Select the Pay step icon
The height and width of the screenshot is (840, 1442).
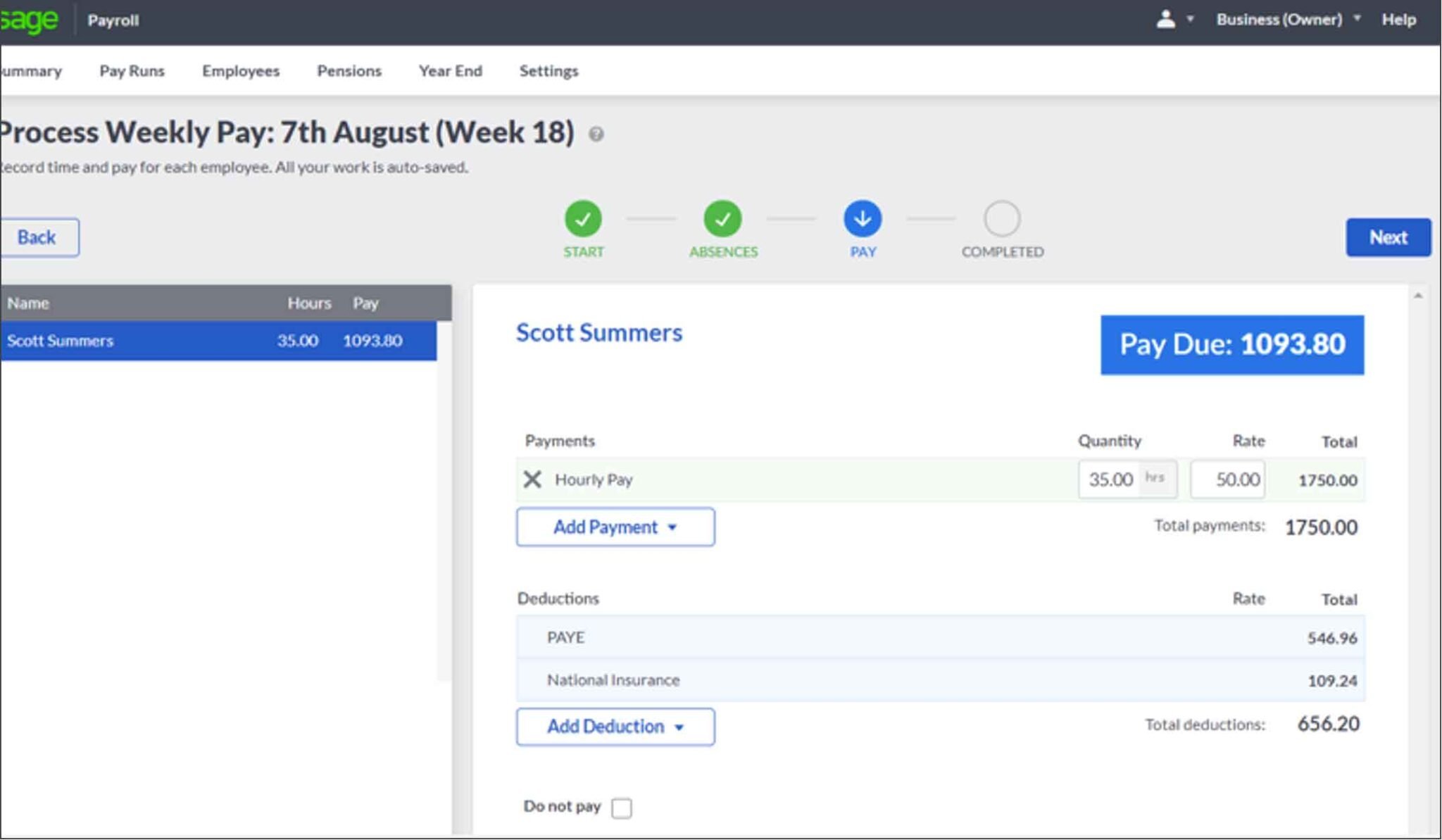pyautogui.click(x=862, y=219)
